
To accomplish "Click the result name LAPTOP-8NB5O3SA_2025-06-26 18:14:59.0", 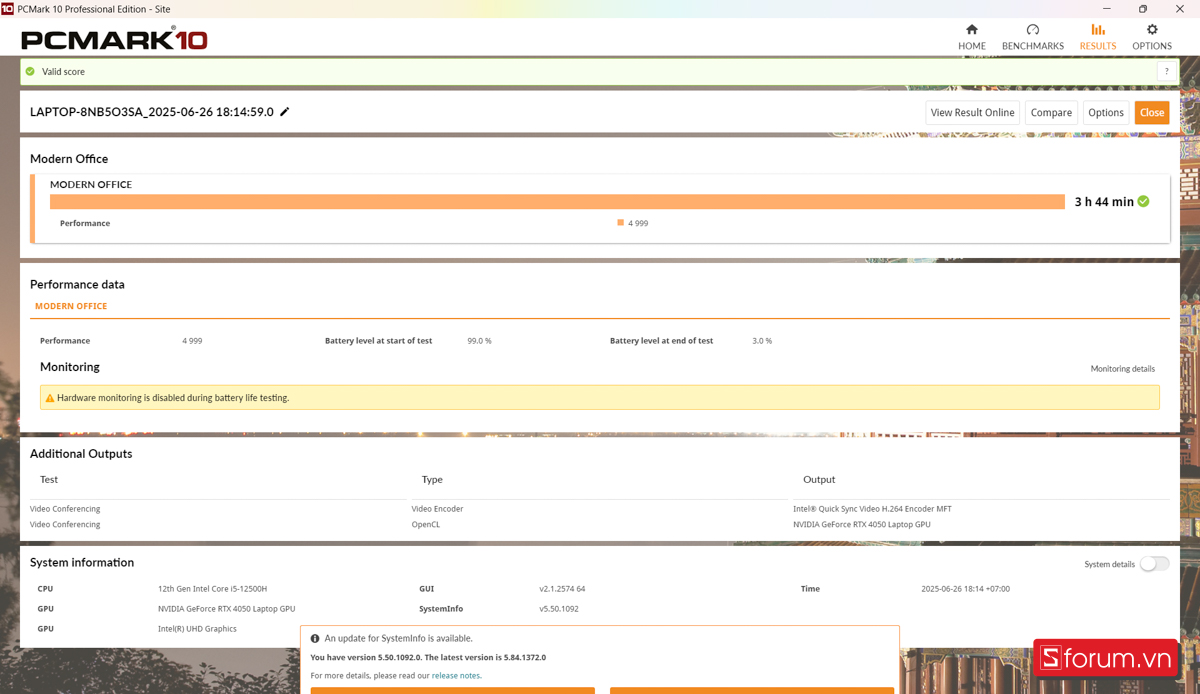I will coord(152,112).
